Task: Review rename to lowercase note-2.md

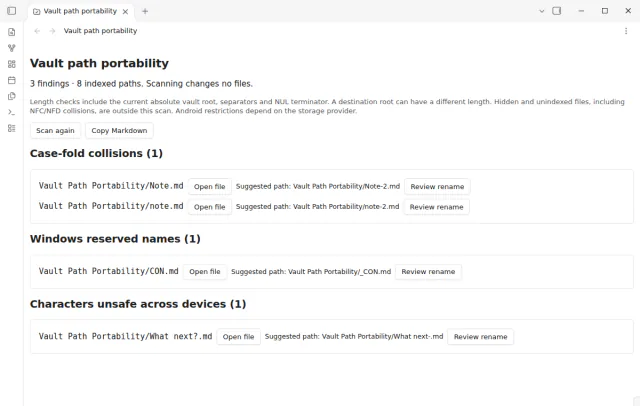Action: click(436, 207)
